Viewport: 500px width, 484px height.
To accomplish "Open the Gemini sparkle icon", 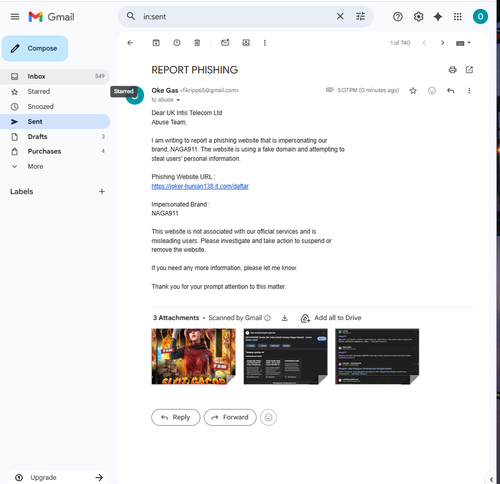I will coord(438,16).
